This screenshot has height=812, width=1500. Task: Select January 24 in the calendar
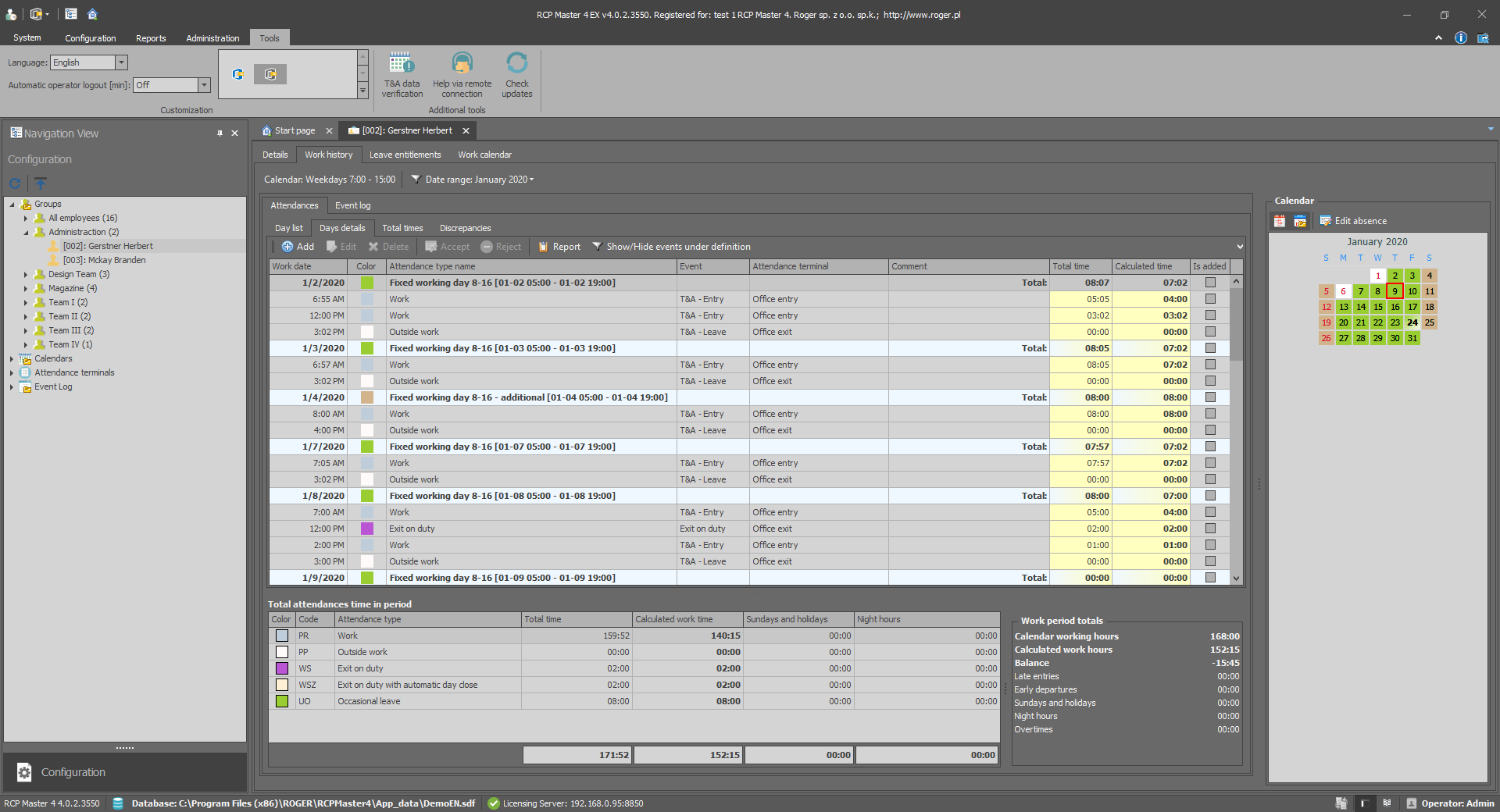click(1412, 322)
